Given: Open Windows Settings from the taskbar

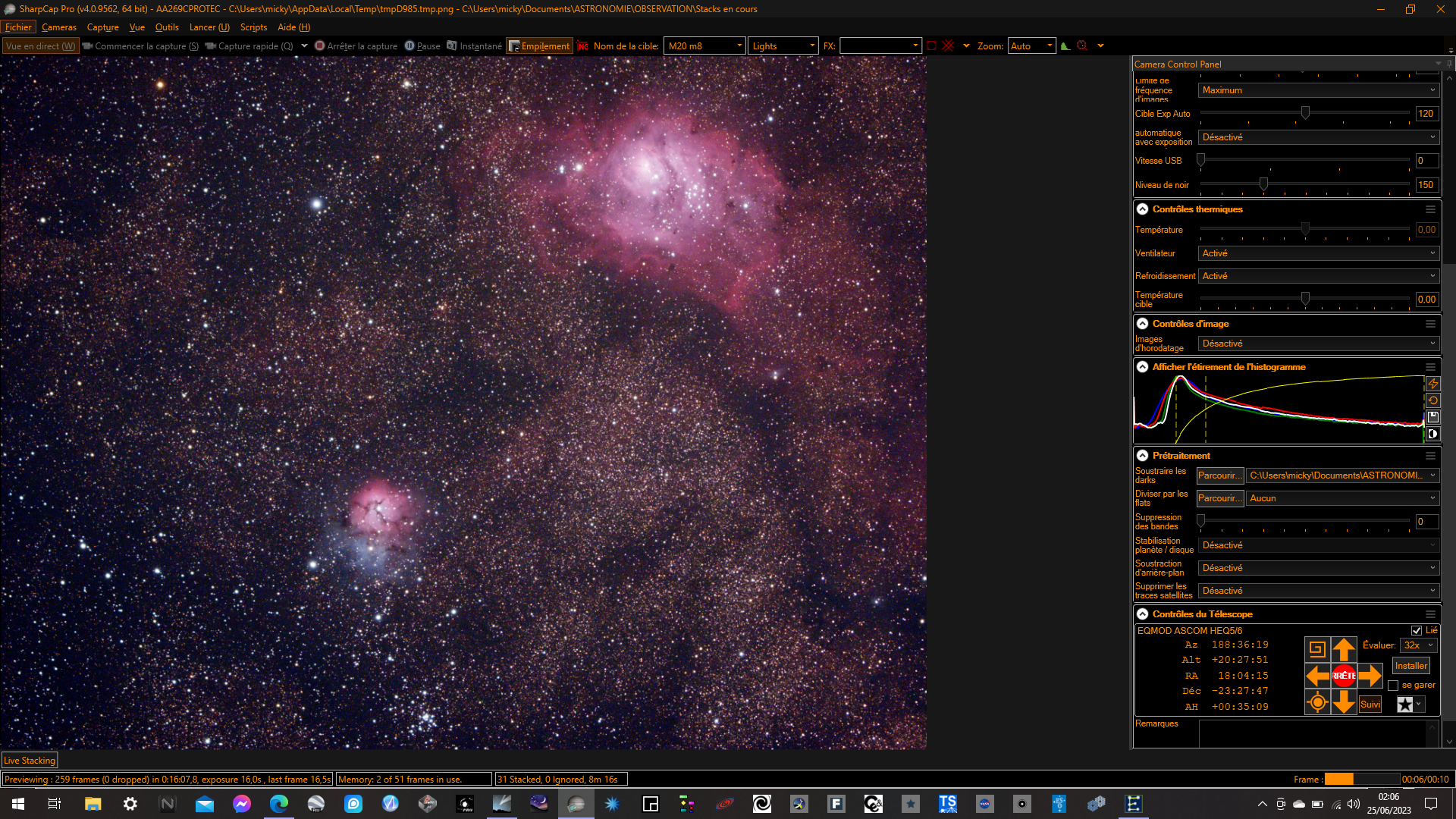Looking at the screenshot, I should [x=130, y=804].
